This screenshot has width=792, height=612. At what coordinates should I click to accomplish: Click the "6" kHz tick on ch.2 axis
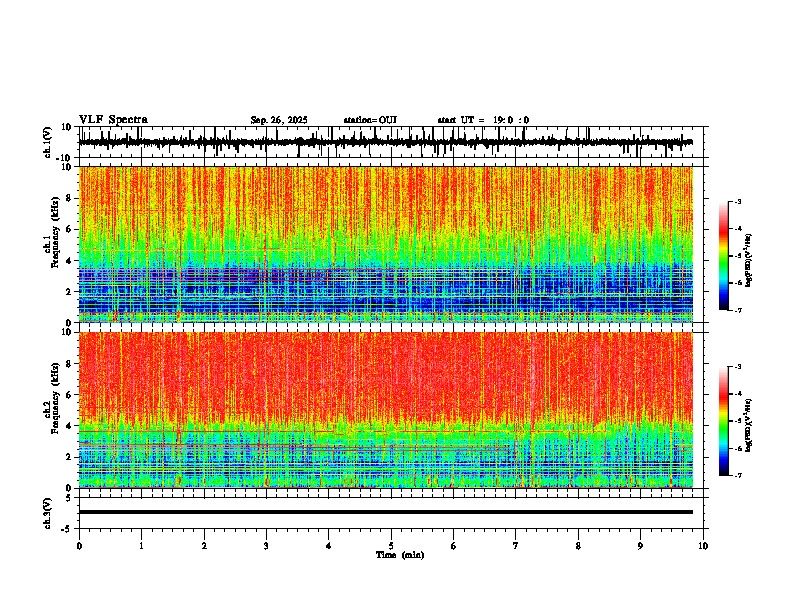pos(69,395)
